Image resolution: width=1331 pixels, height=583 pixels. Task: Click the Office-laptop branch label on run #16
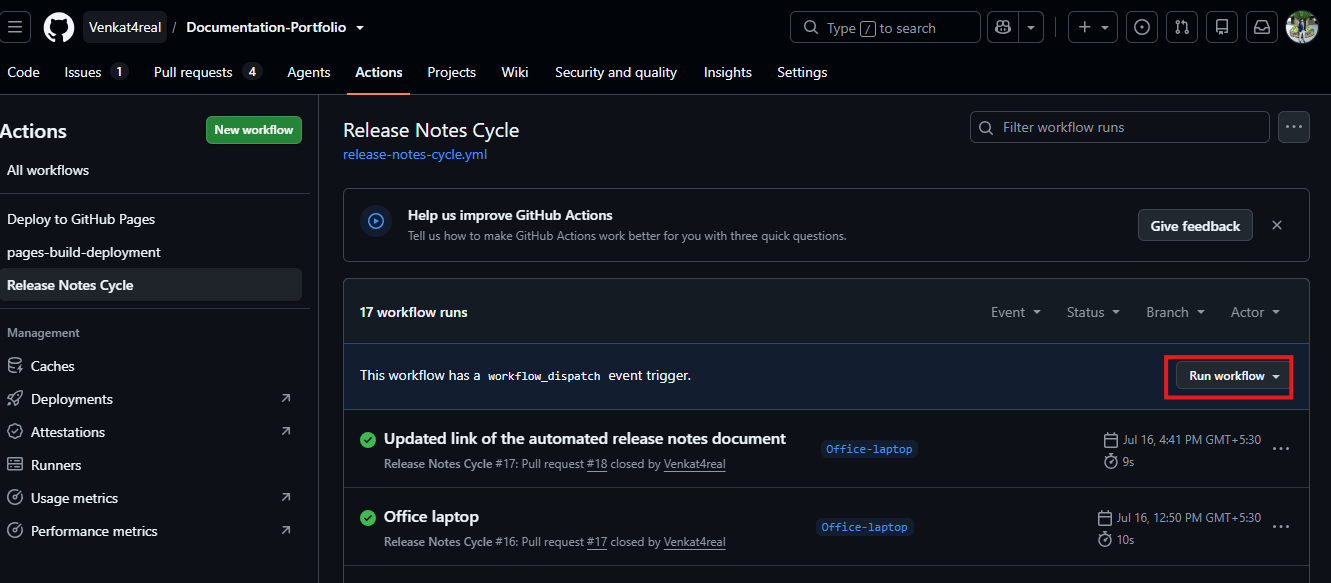point(865,527)
